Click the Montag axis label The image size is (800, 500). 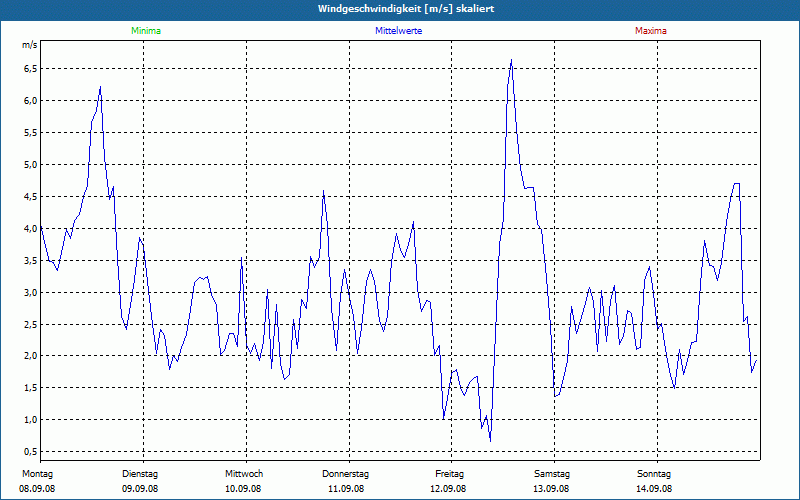(x=37, y=474)
